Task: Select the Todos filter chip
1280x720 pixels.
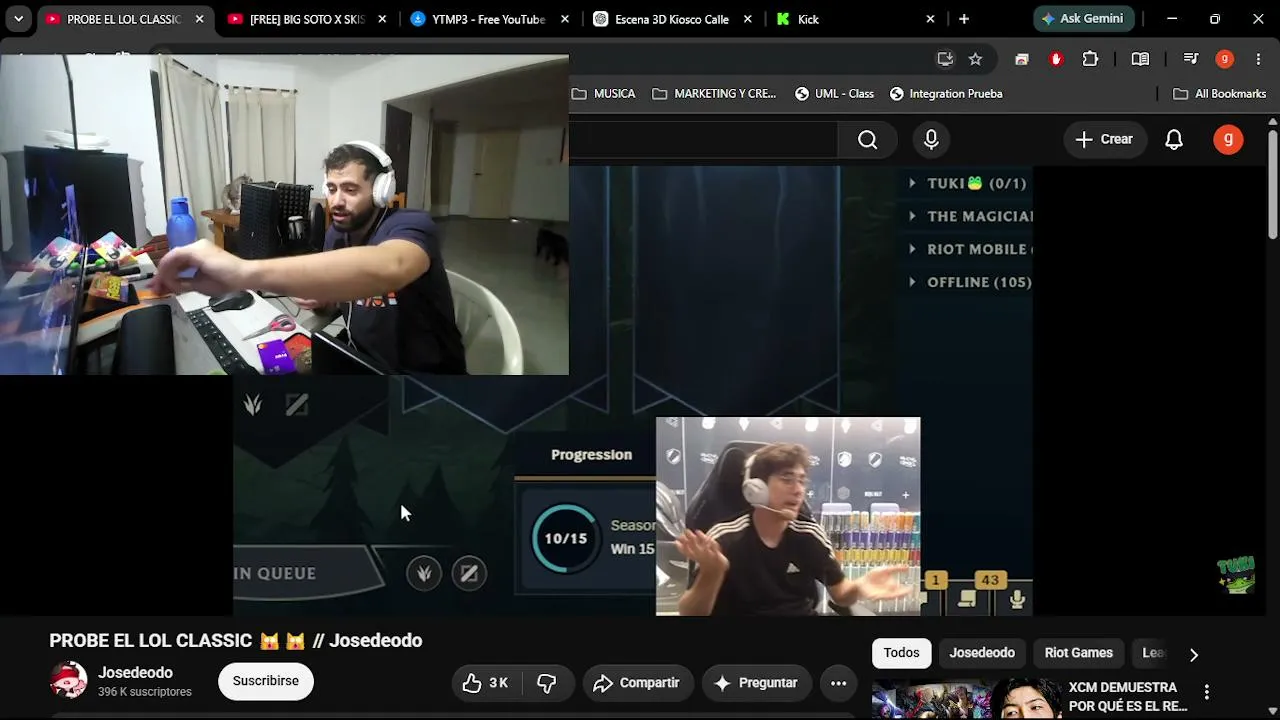Action: [901, 653]
